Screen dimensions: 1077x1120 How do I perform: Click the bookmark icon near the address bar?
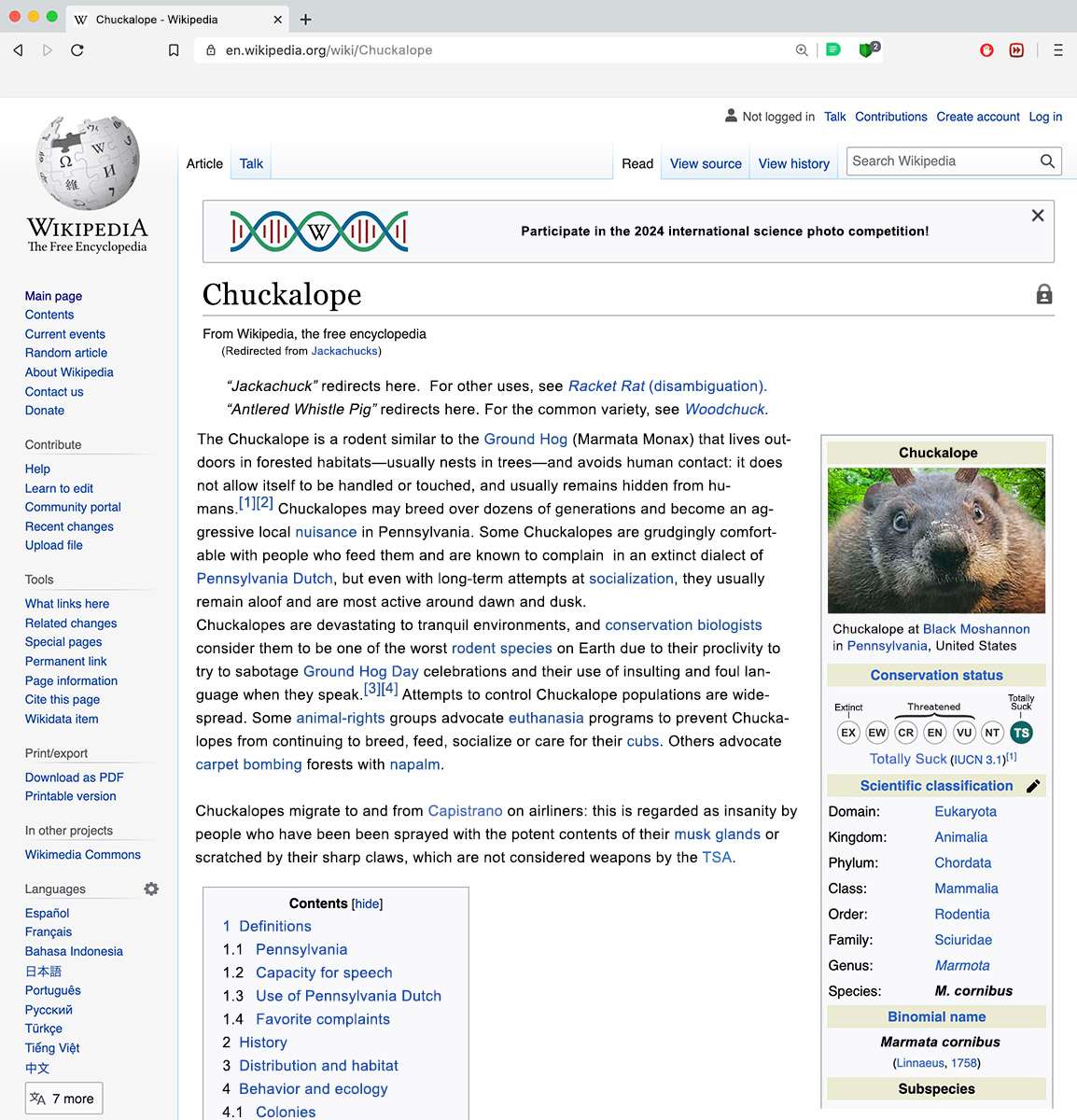point(174,50)
